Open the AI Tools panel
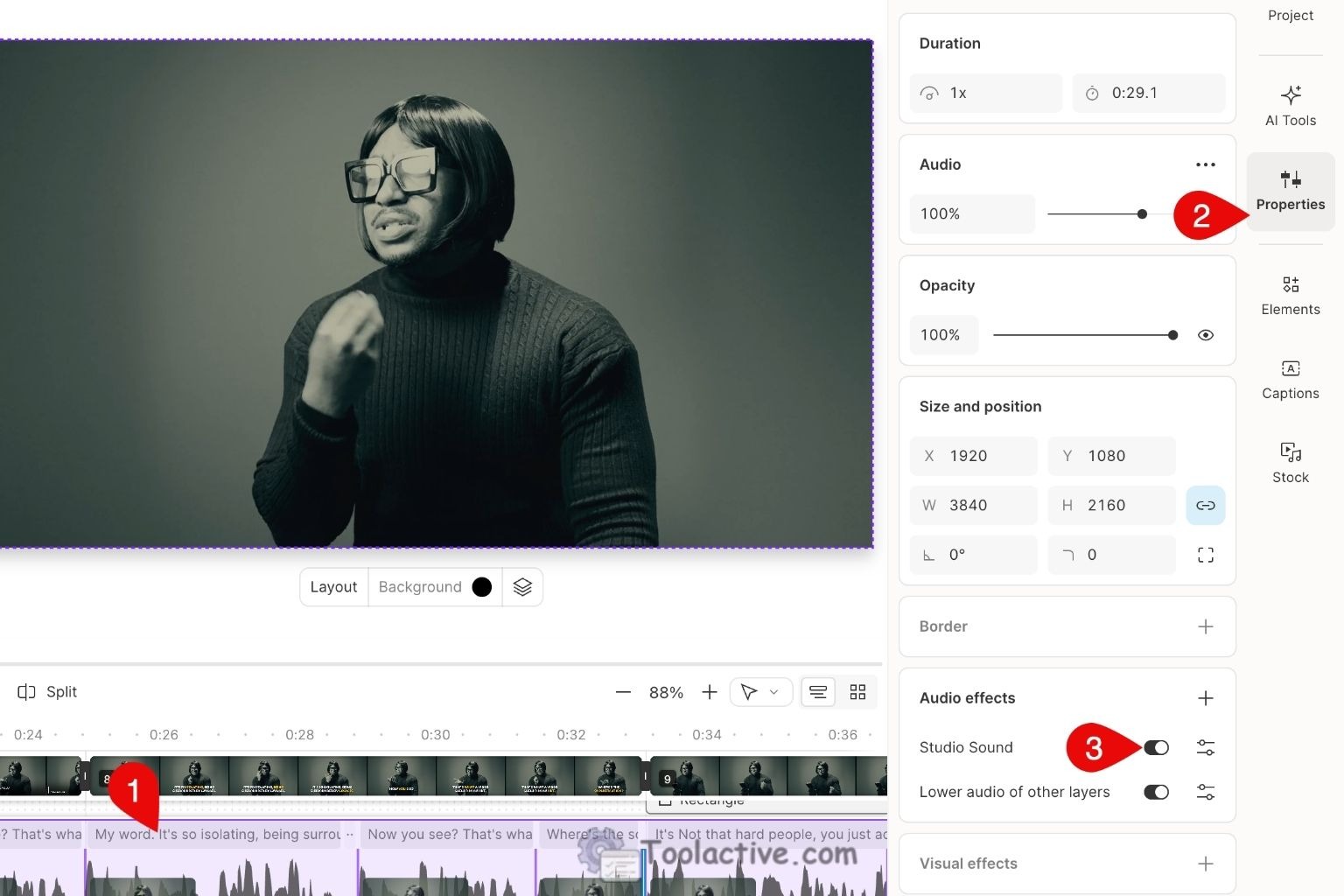 tap(1290, 105)
